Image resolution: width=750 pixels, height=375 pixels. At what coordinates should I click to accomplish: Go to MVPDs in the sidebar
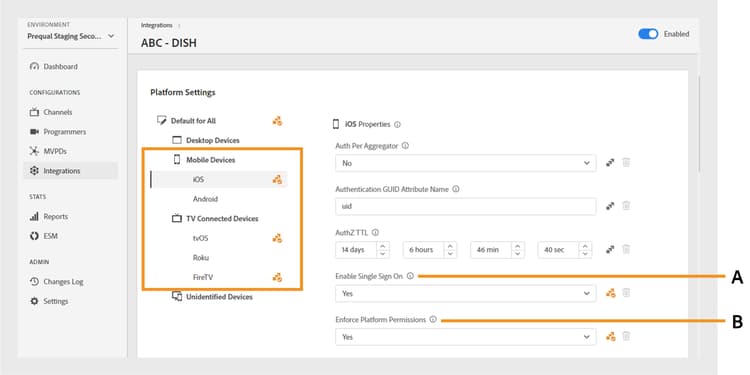click(x=55, y=151)
